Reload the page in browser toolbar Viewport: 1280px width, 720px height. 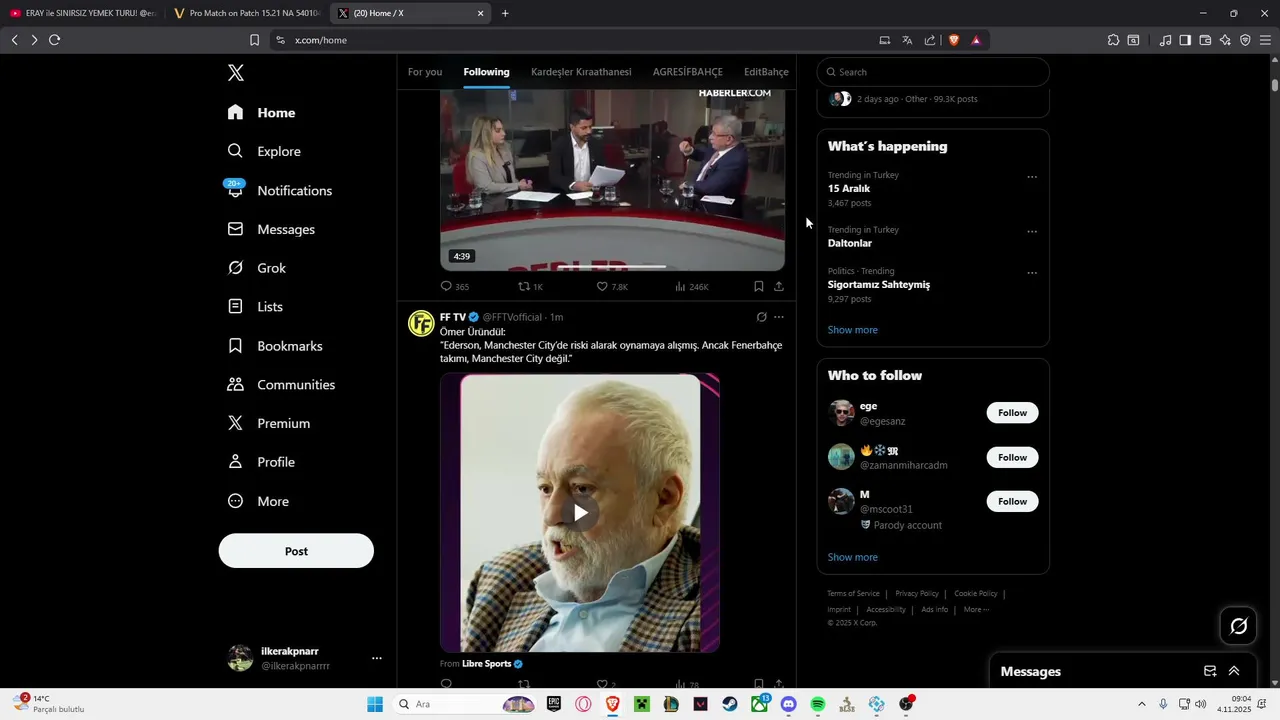click(54, 40)
